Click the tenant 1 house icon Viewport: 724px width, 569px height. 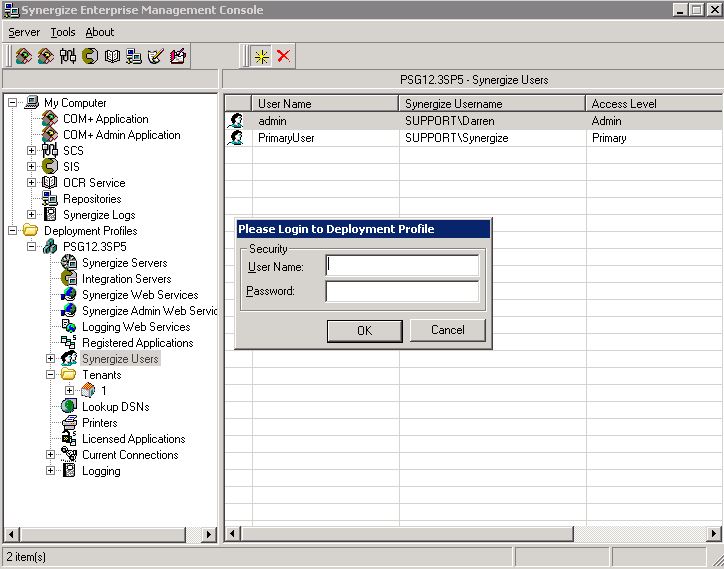tap(88, 390)
